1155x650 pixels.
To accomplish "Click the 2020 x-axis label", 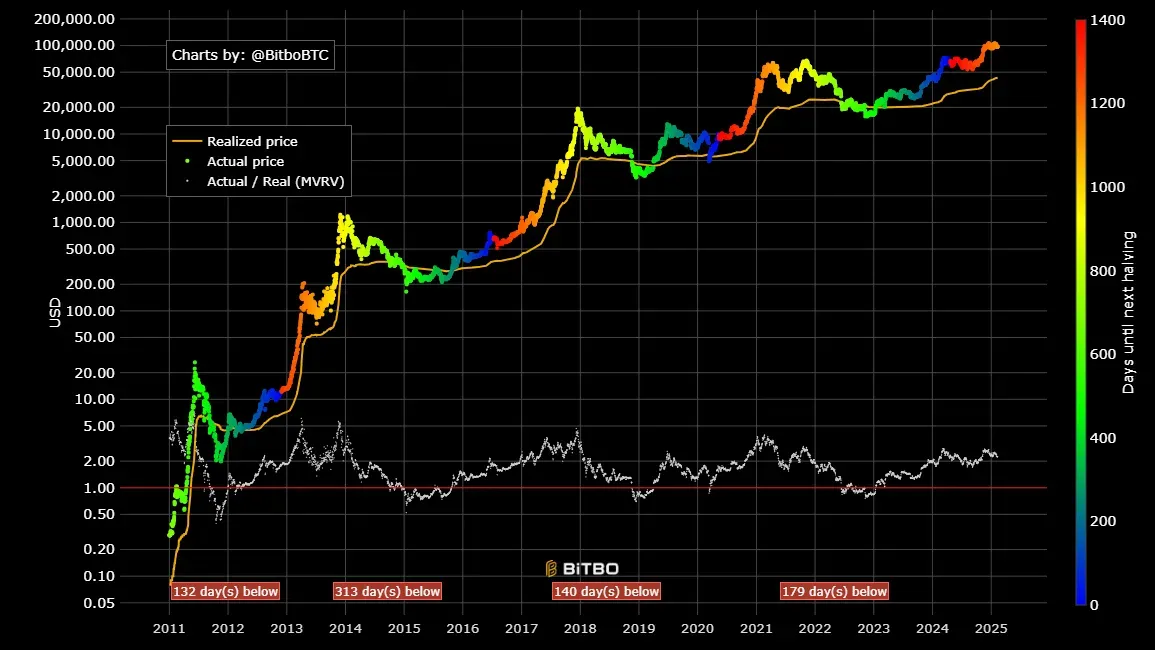I will [698, 629].
